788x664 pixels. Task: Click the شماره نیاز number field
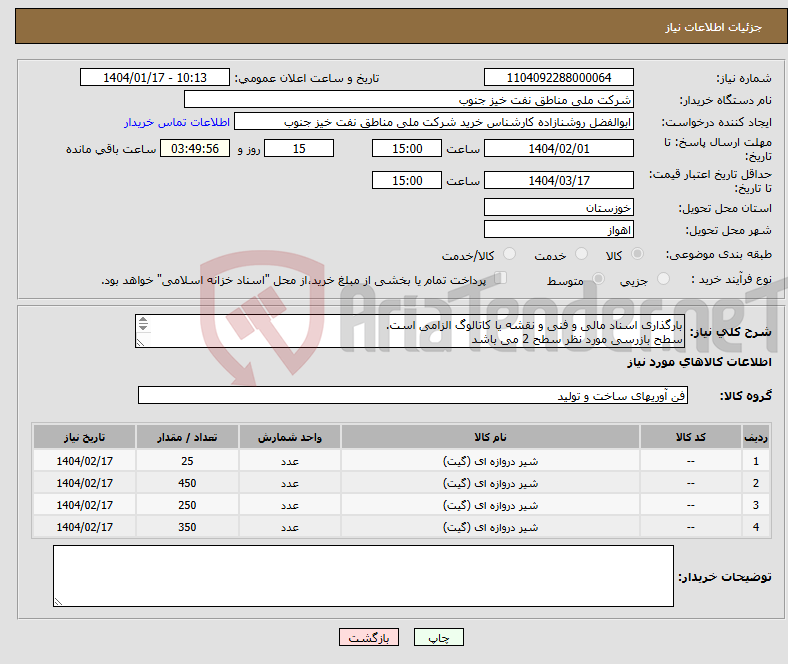click(558, 78)
